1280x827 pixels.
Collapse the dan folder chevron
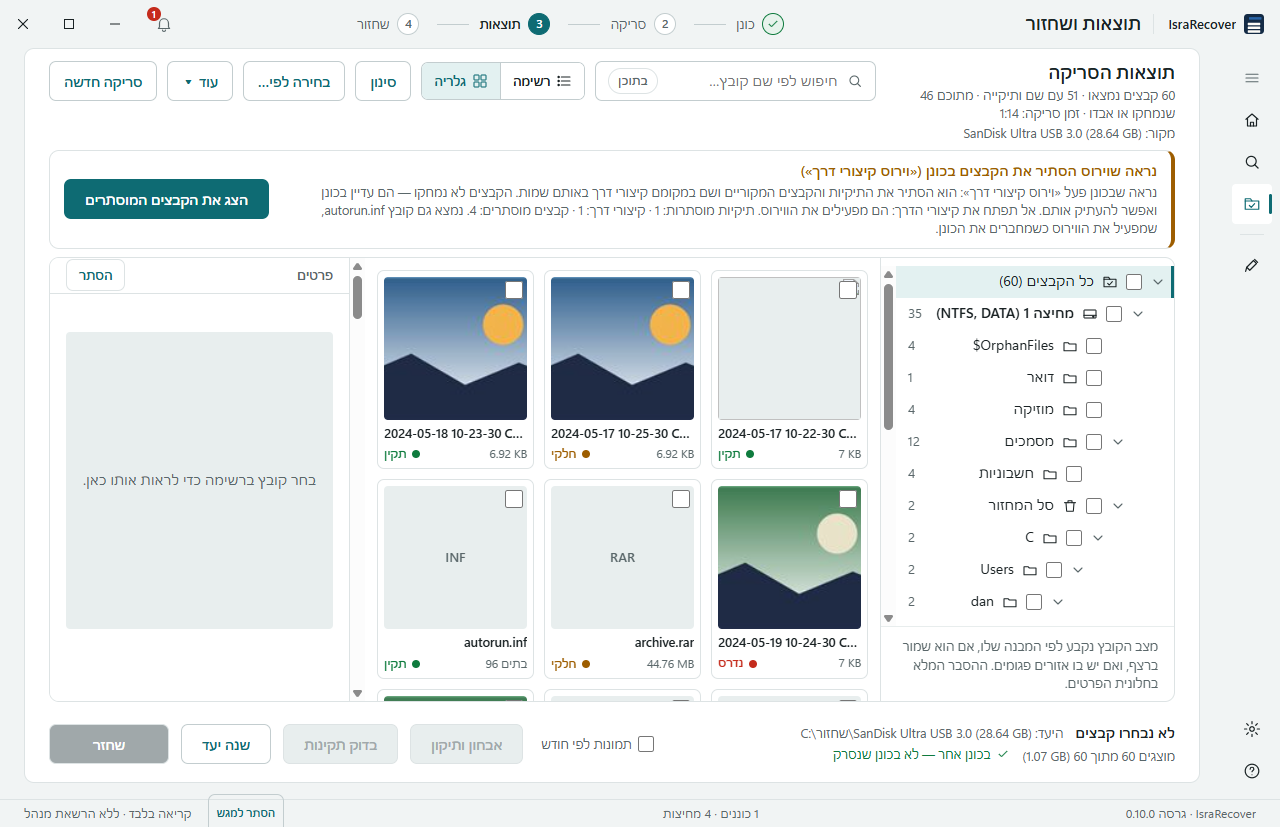(1058, 602)
